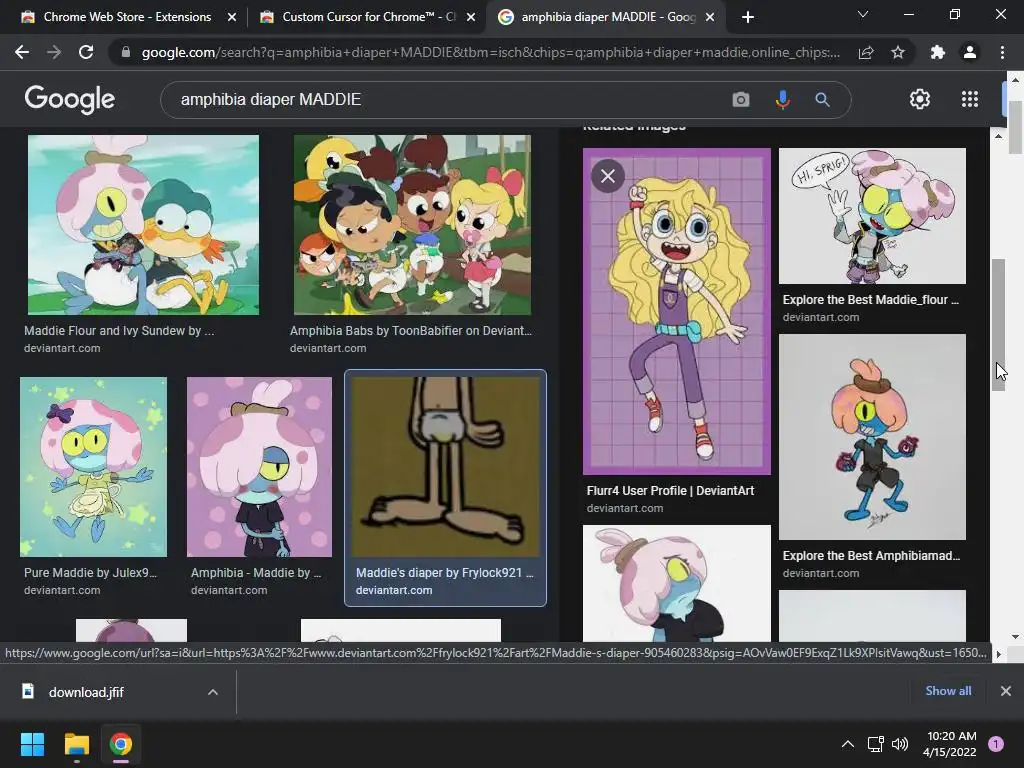The width and height of the screenshot is (1024, 768).
Task: Open Explore the Best Maddie_flour related image
Action: click(x=872, y=216)
